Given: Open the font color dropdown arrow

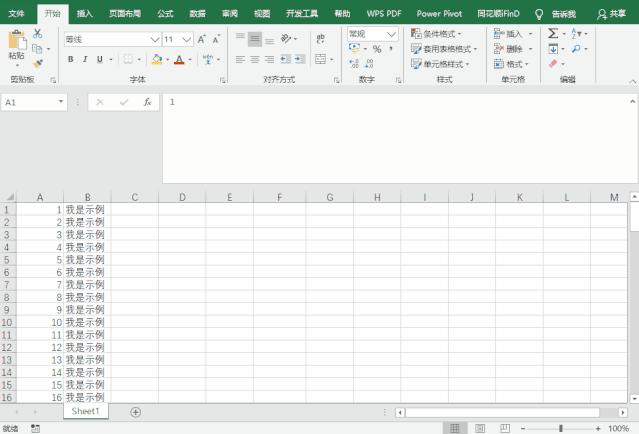Looking at the screenshot, I should (x=190, y=60).
